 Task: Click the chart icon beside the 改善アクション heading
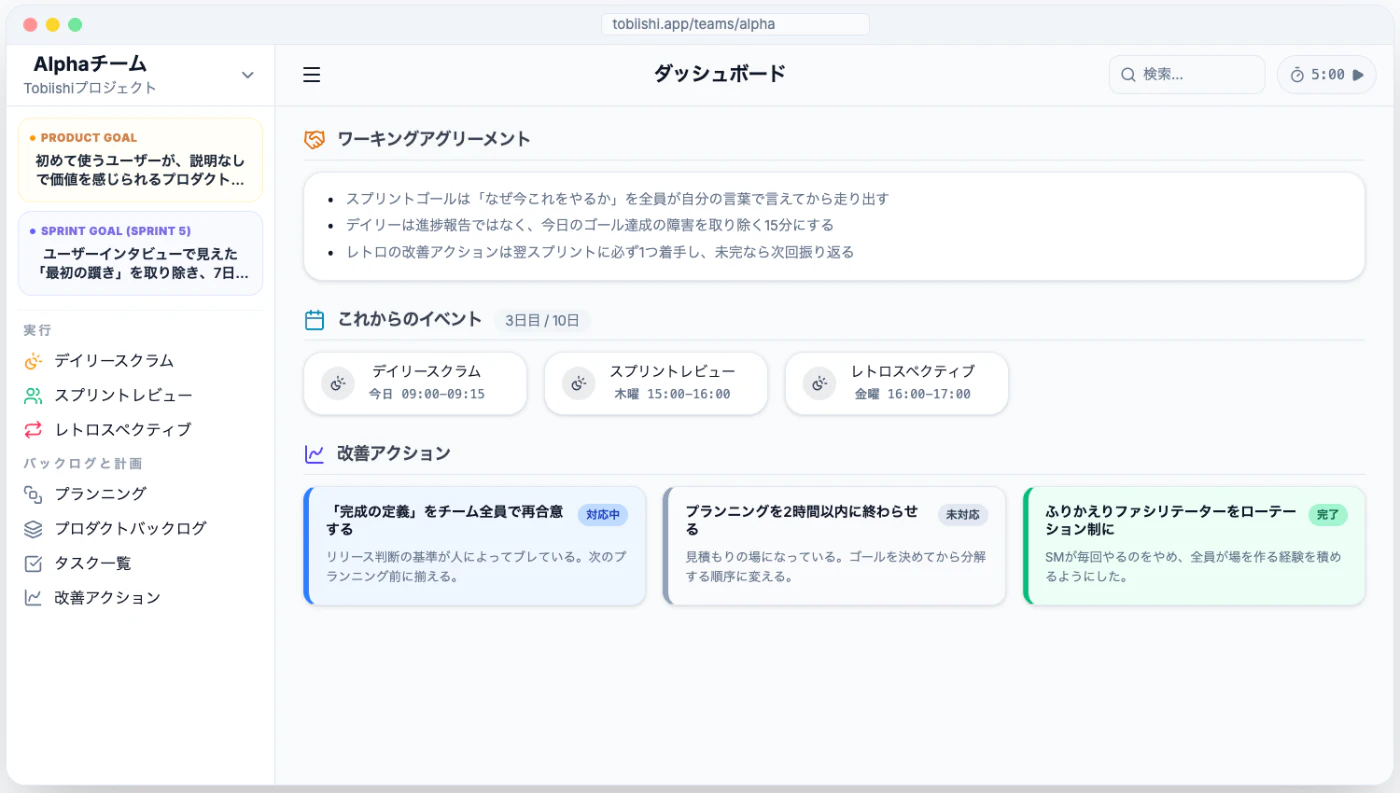pos(316,453)
